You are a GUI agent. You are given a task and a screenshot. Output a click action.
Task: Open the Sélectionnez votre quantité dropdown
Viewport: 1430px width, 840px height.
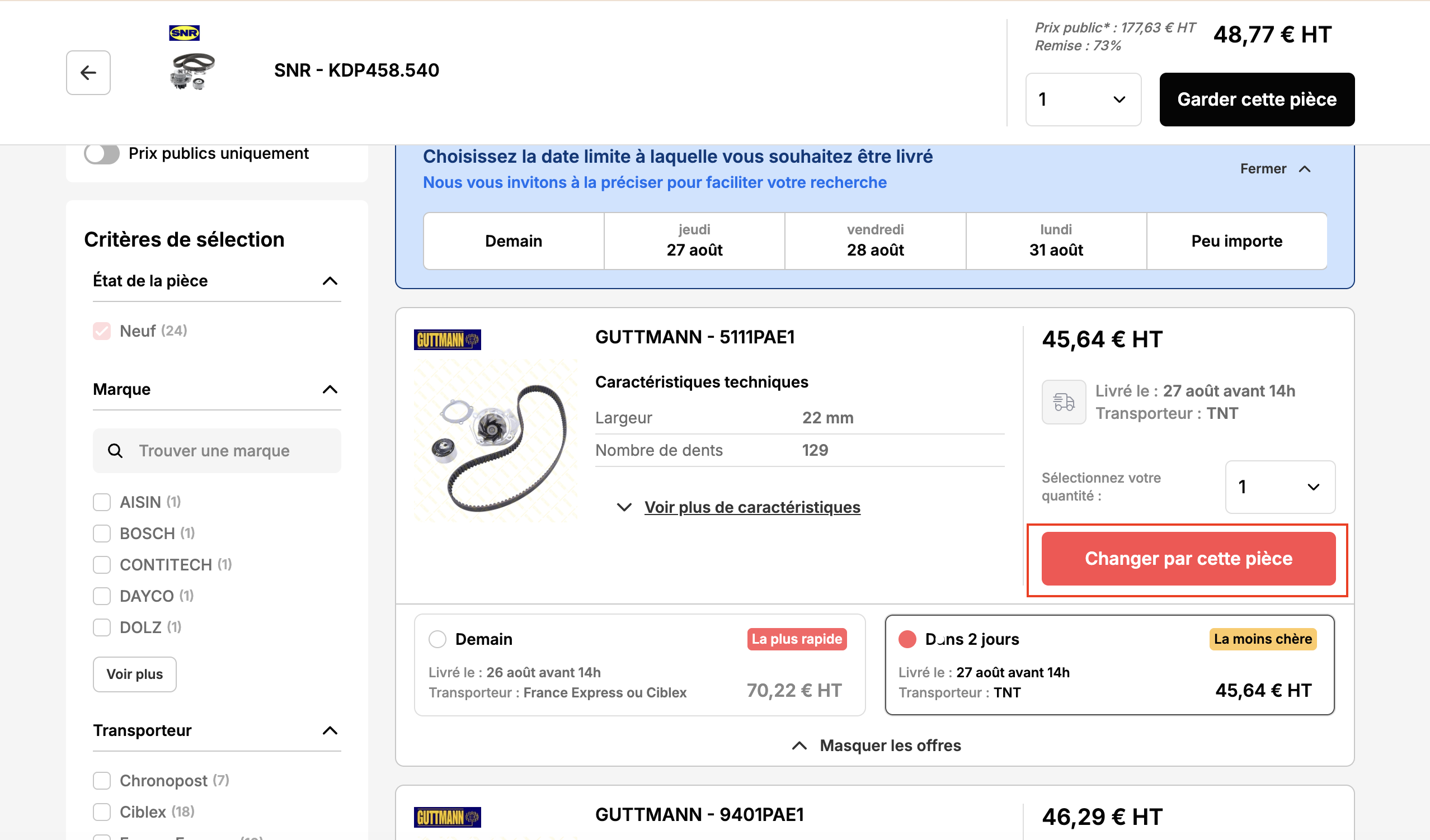(1280, 487)
